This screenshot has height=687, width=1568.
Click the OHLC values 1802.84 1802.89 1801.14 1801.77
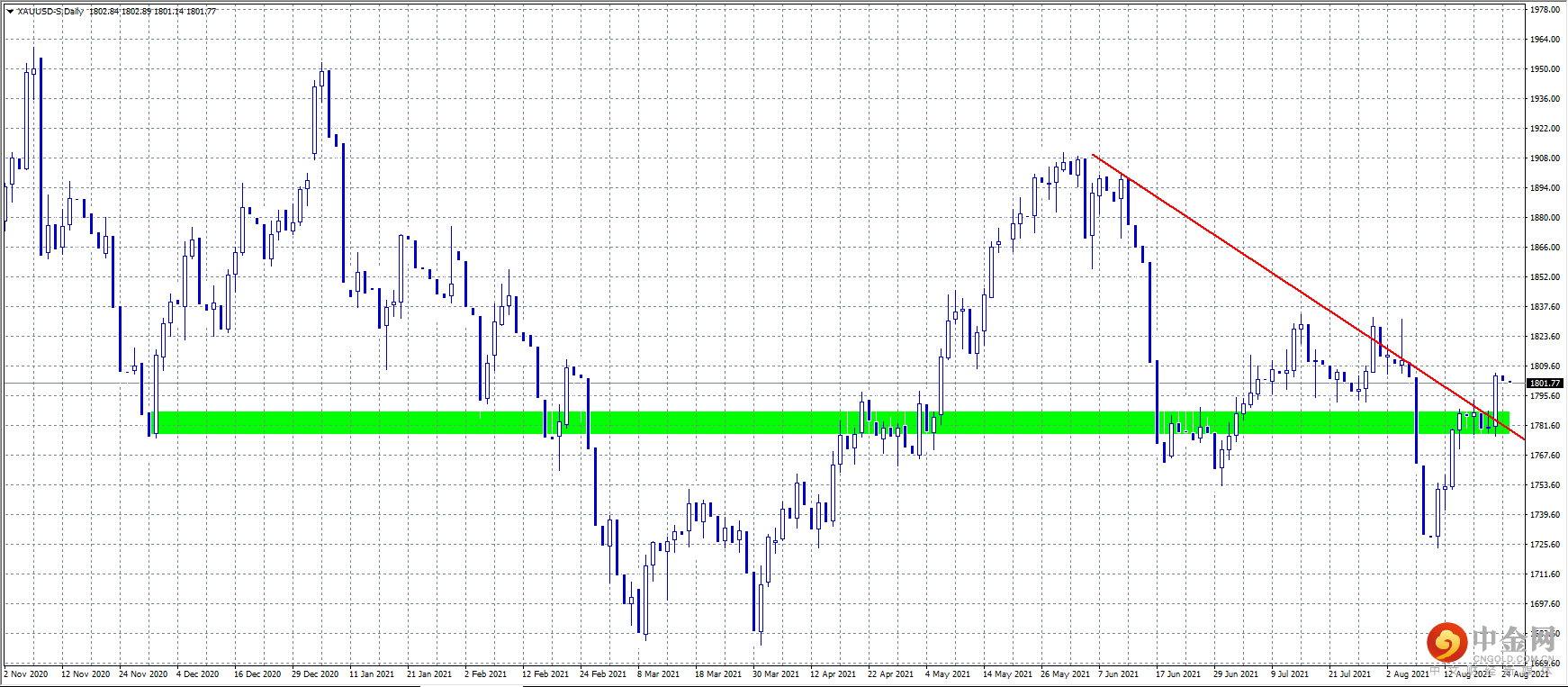(153, 12)
